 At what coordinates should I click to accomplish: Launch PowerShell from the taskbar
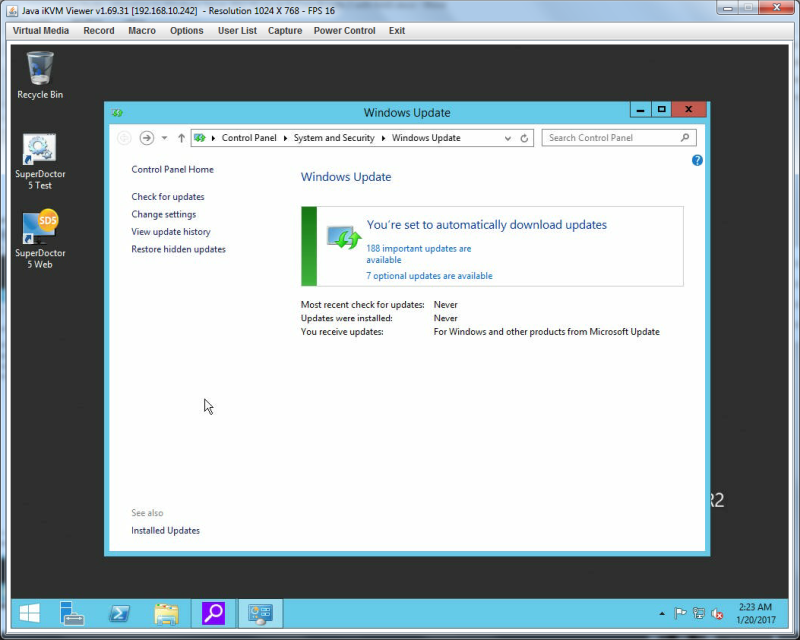point(119,613)
